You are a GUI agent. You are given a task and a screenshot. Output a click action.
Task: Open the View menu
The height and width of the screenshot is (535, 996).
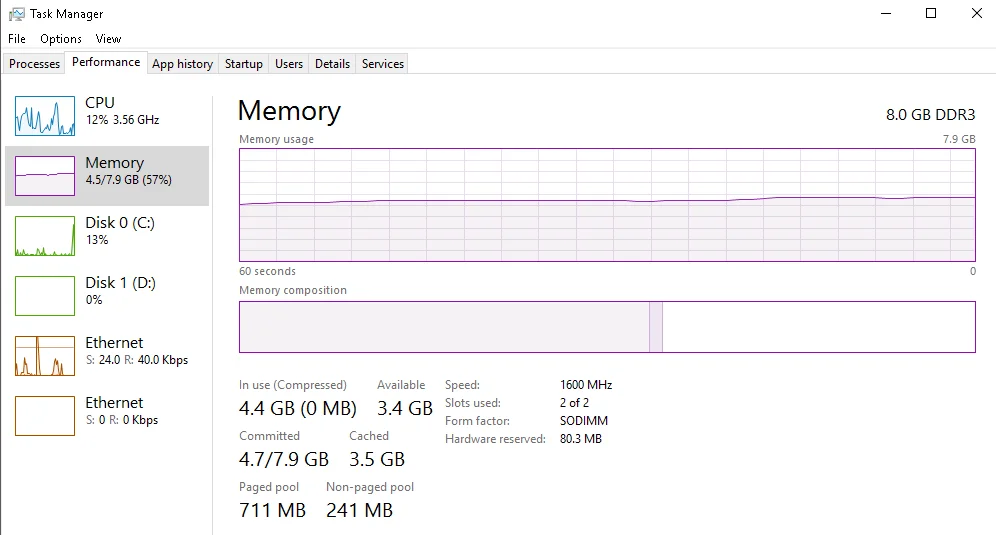tap(108, 39)
